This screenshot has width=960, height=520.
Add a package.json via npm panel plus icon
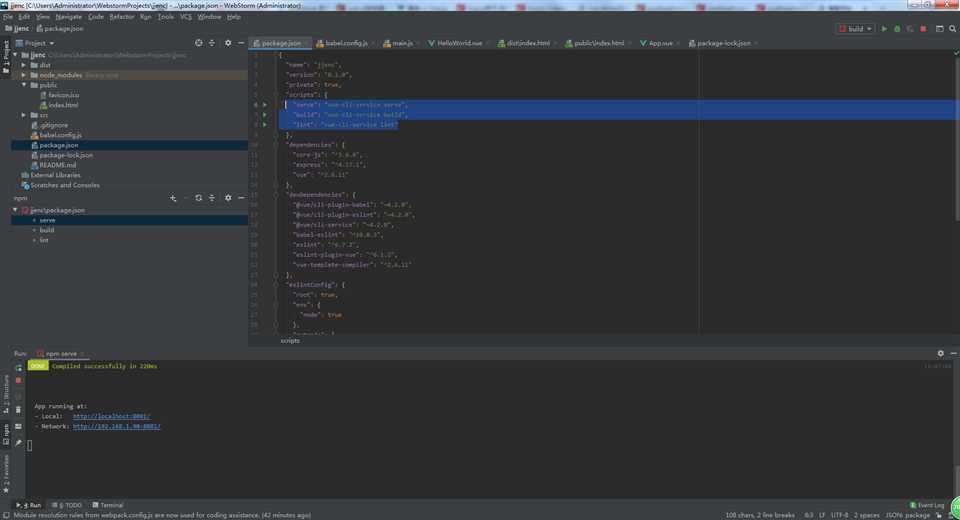tap(173, 198)
